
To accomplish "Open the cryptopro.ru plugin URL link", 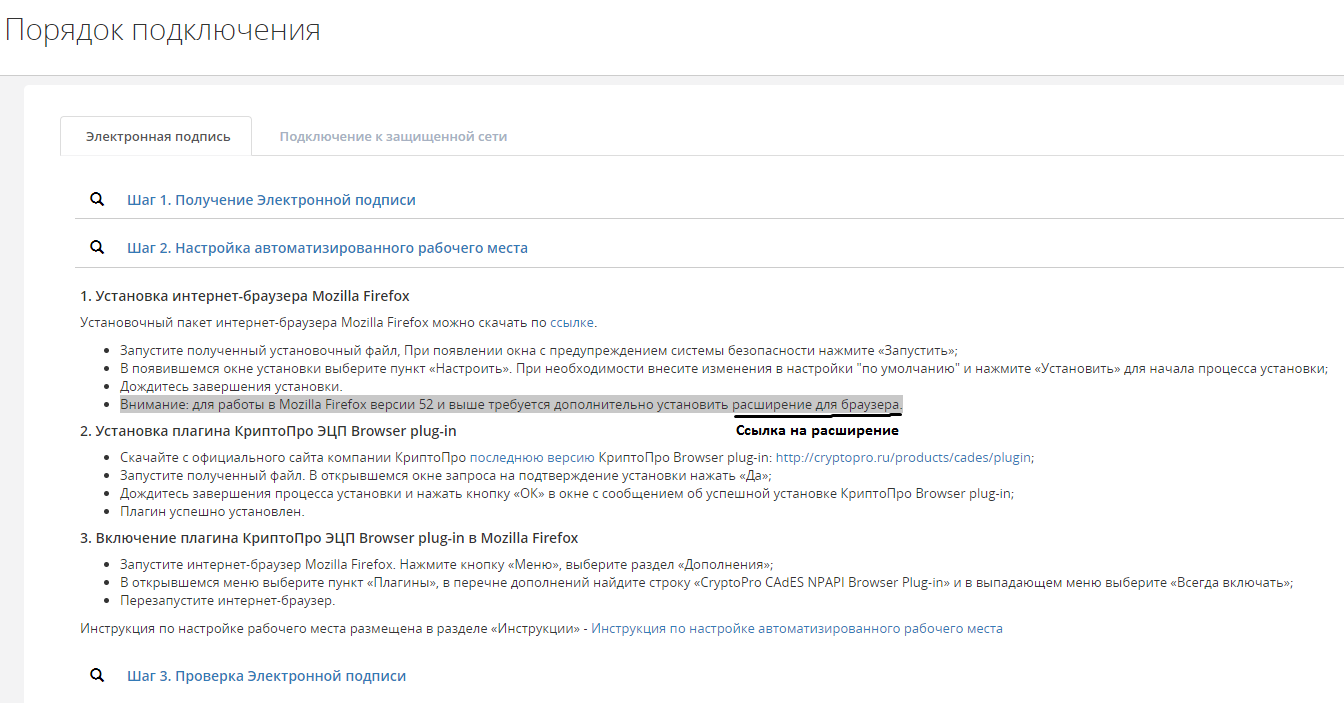I will (x=903, y=457).
